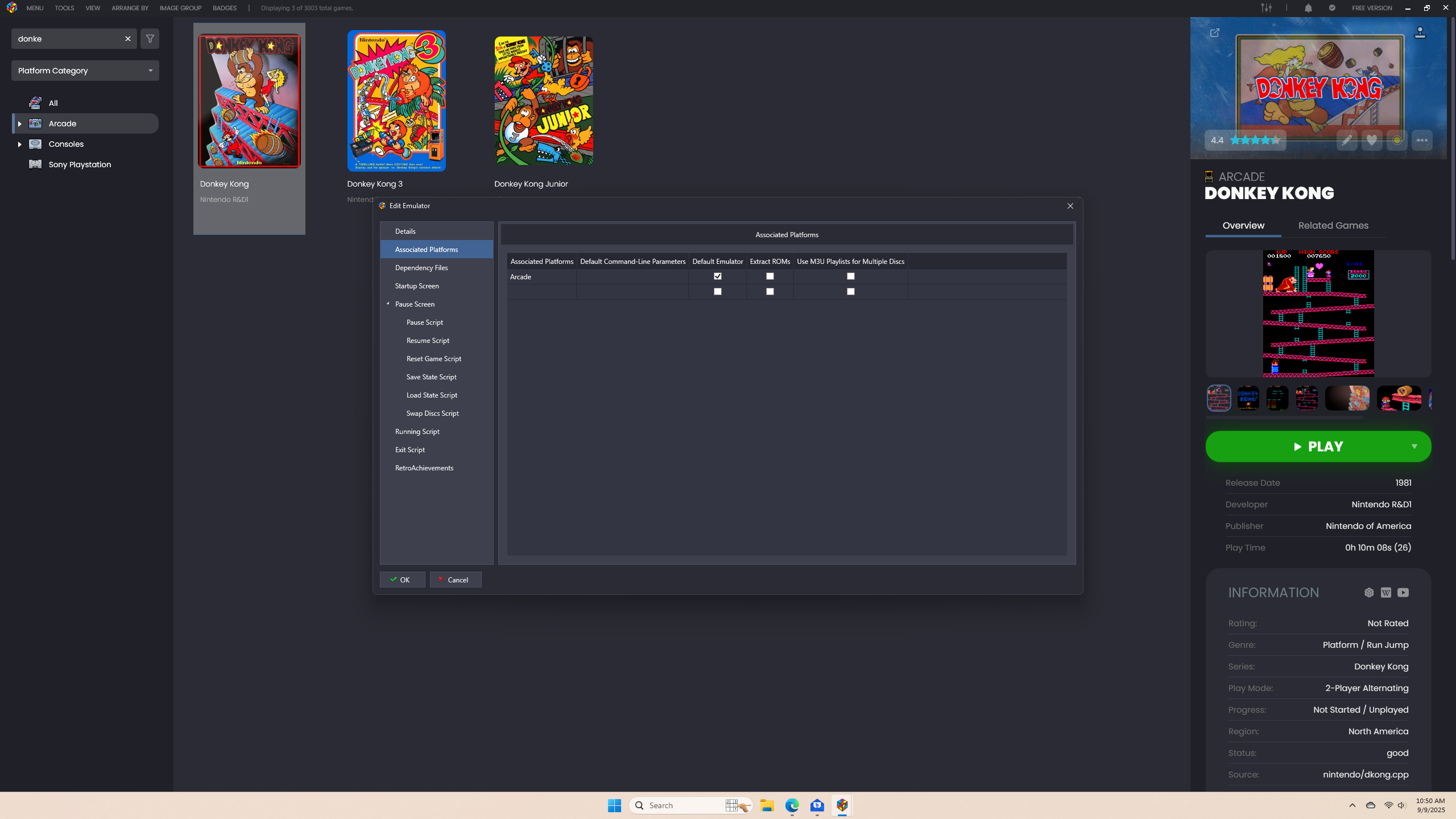Open YouTube video icon in Information
The width and height of the screenshot is (1456, 819).
1403,593
